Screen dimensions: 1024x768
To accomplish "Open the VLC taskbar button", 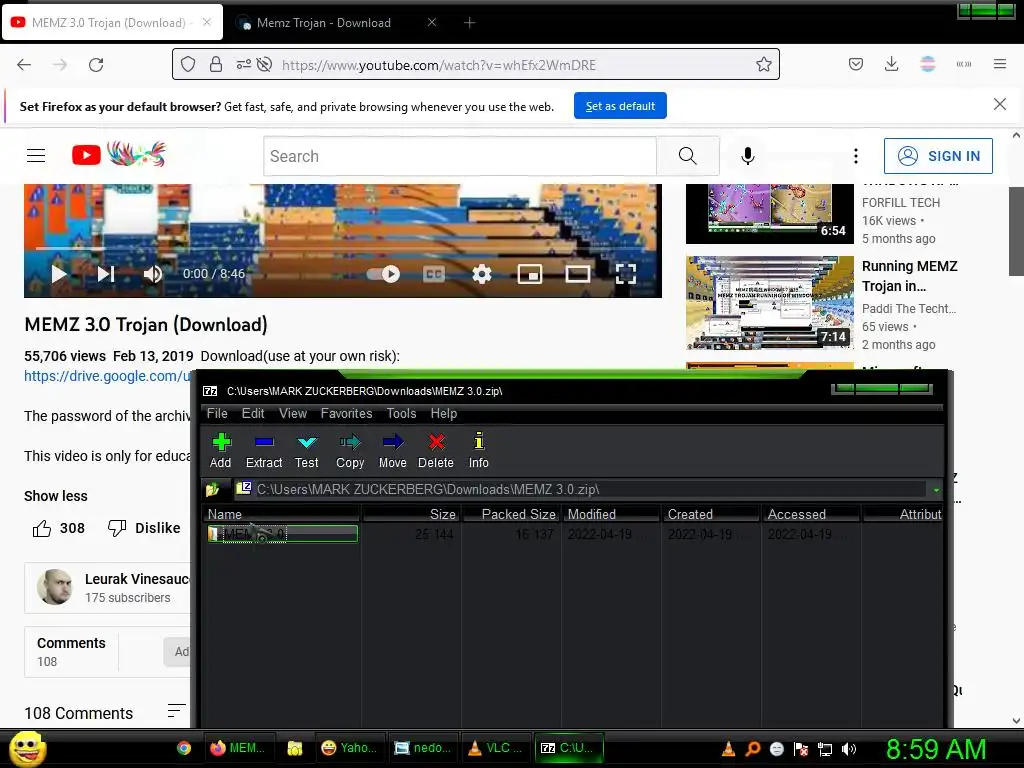I will (496, 748).
